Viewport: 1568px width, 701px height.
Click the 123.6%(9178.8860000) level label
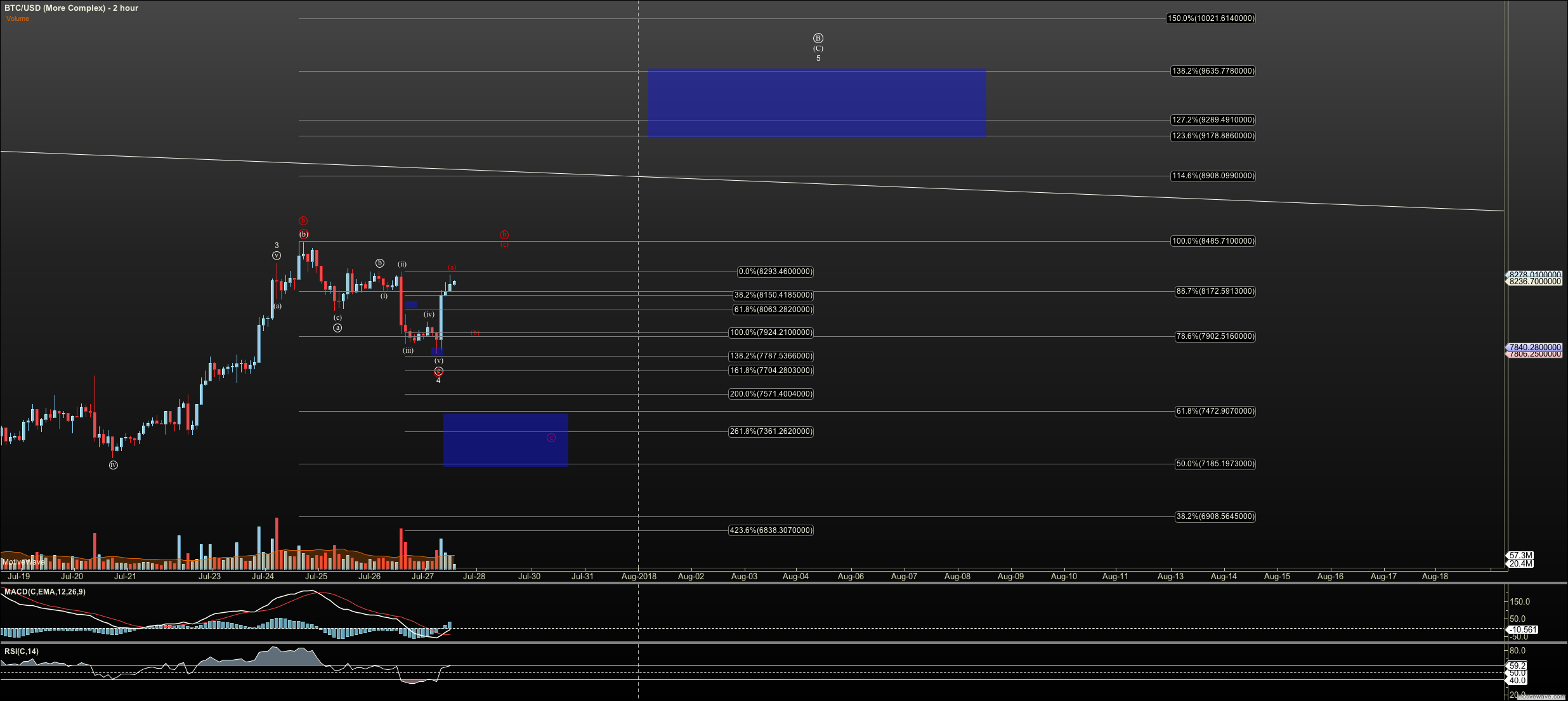pos(1213,136)
